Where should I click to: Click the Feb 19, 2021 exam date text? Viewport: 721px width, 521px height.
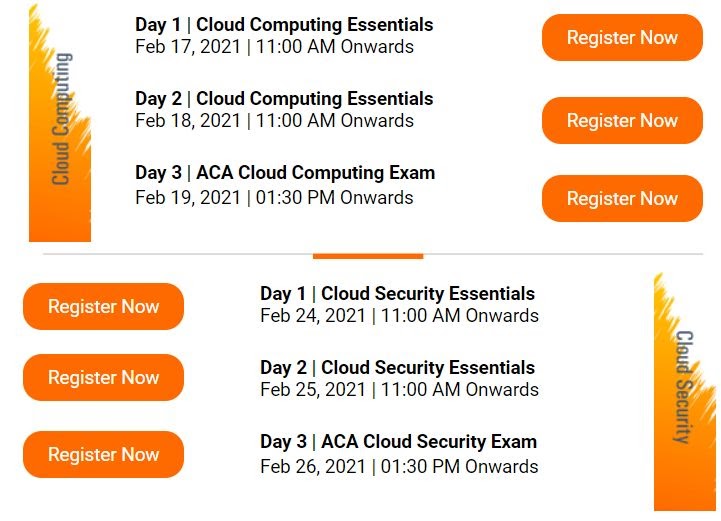pos(188,198)
